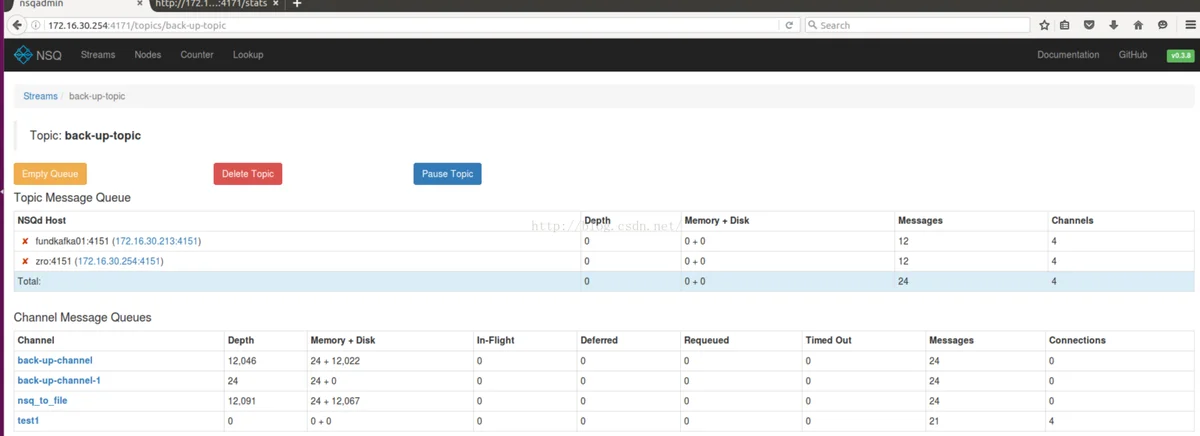Open the Lookup navigation item
This screenshot has height=436, width=1200.
pyautogui.click(x=248, y=55)
